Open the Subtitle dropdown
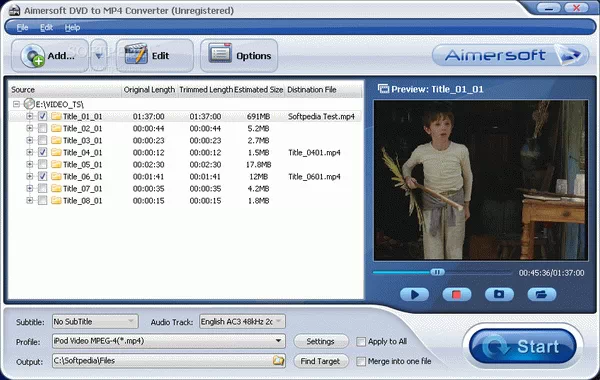The width and height of the screenshot is (600, 380). point(95,321)
